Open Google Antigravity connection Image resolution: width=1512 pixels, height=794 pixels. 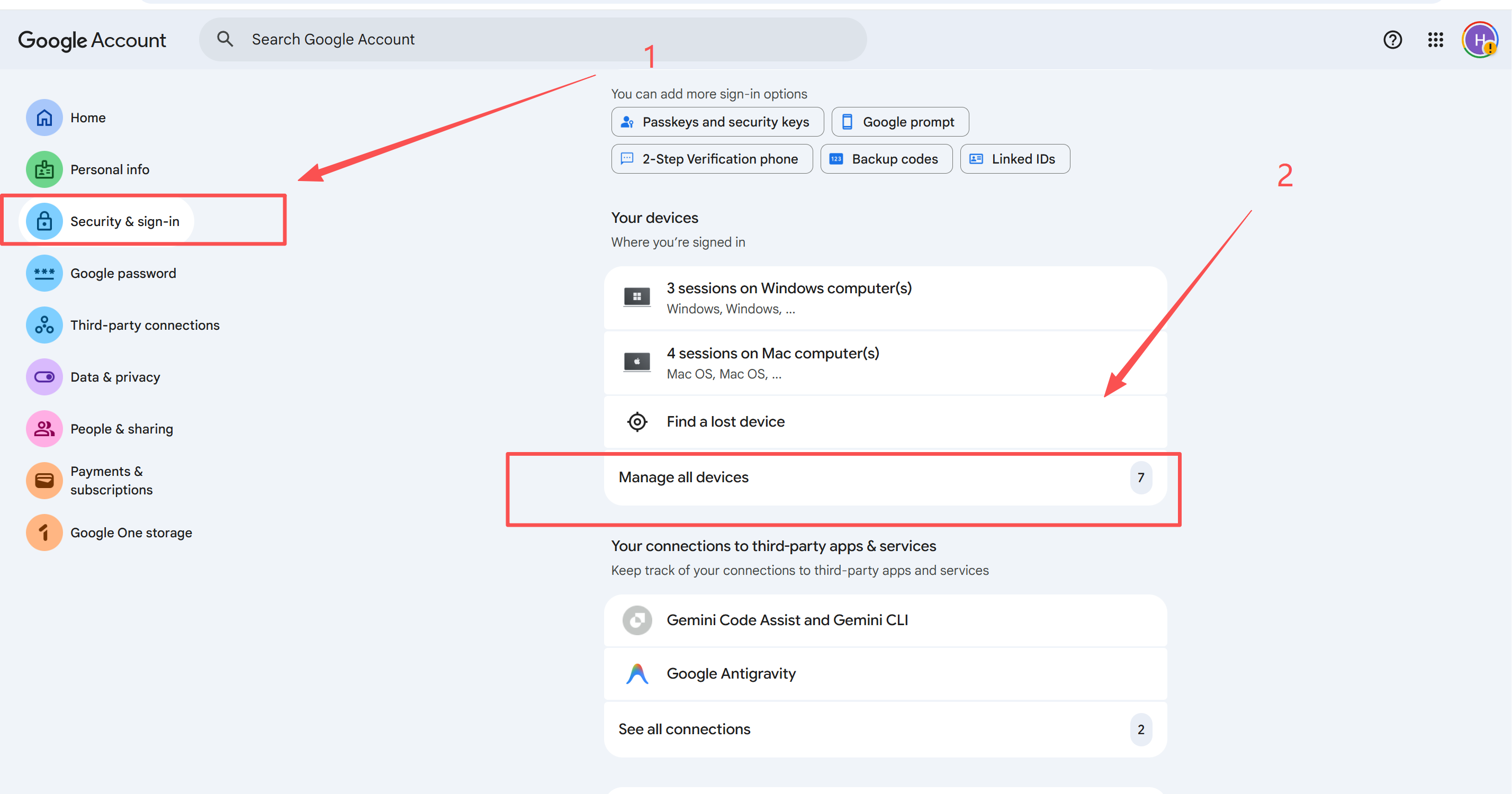pyautogui.click(x=885, y=674)
